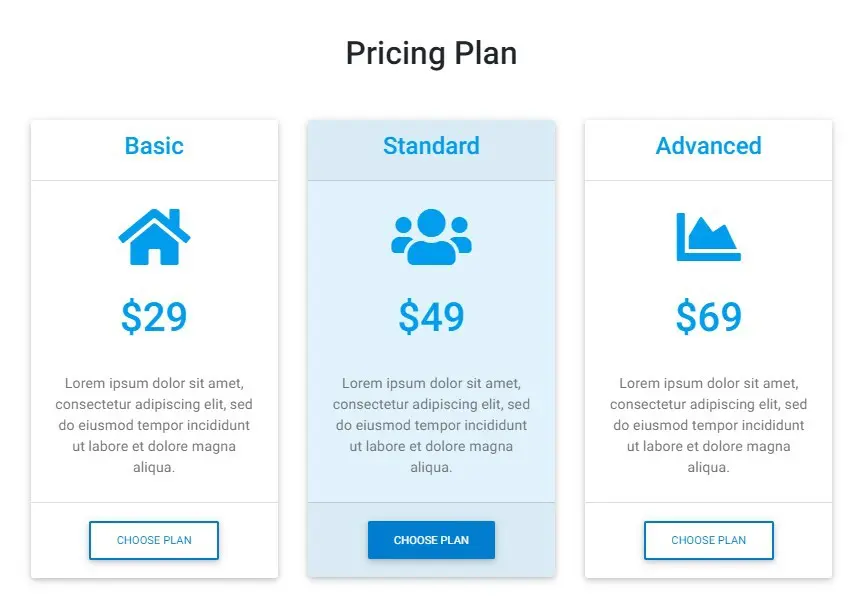Click the Standard plan lorem ipsum paragraph
863x607 pixels.
pyautogui.click(x=431, y=425)
